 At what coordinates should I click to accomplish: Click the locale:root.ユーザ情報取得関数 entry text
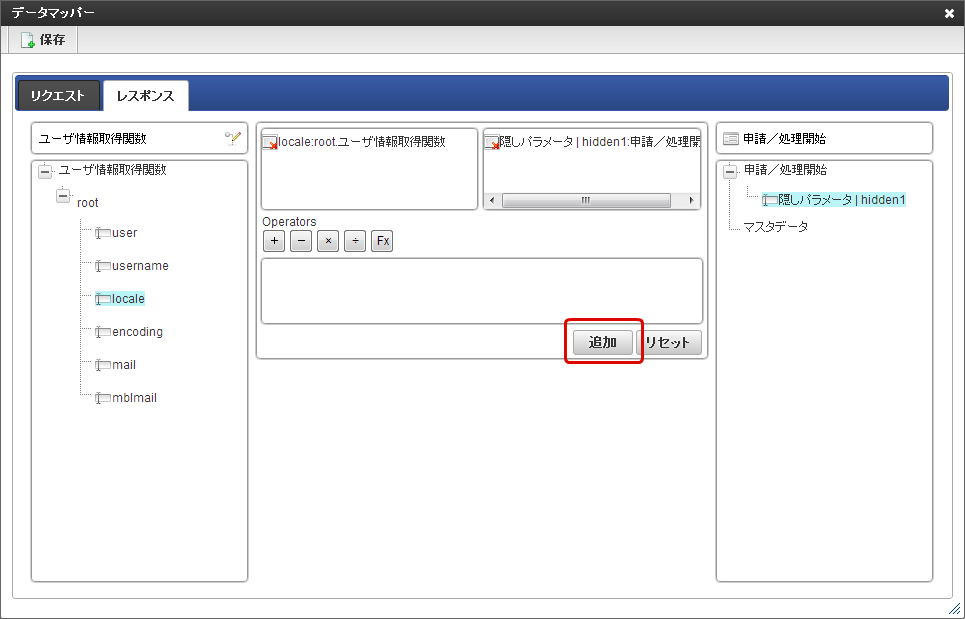[362, 142]
